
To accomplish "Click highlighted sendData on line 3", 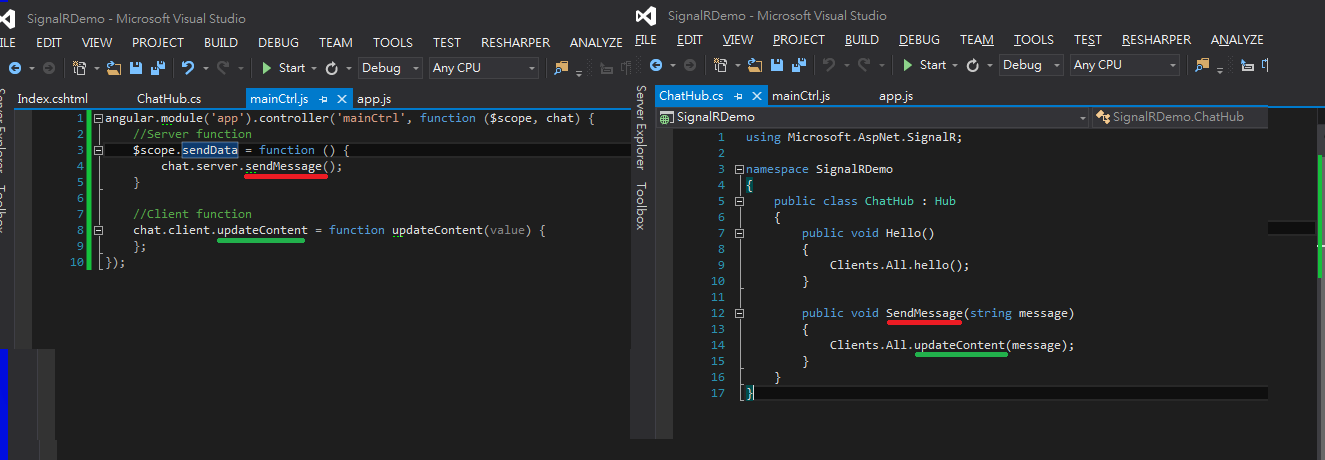I will [210, 150].
